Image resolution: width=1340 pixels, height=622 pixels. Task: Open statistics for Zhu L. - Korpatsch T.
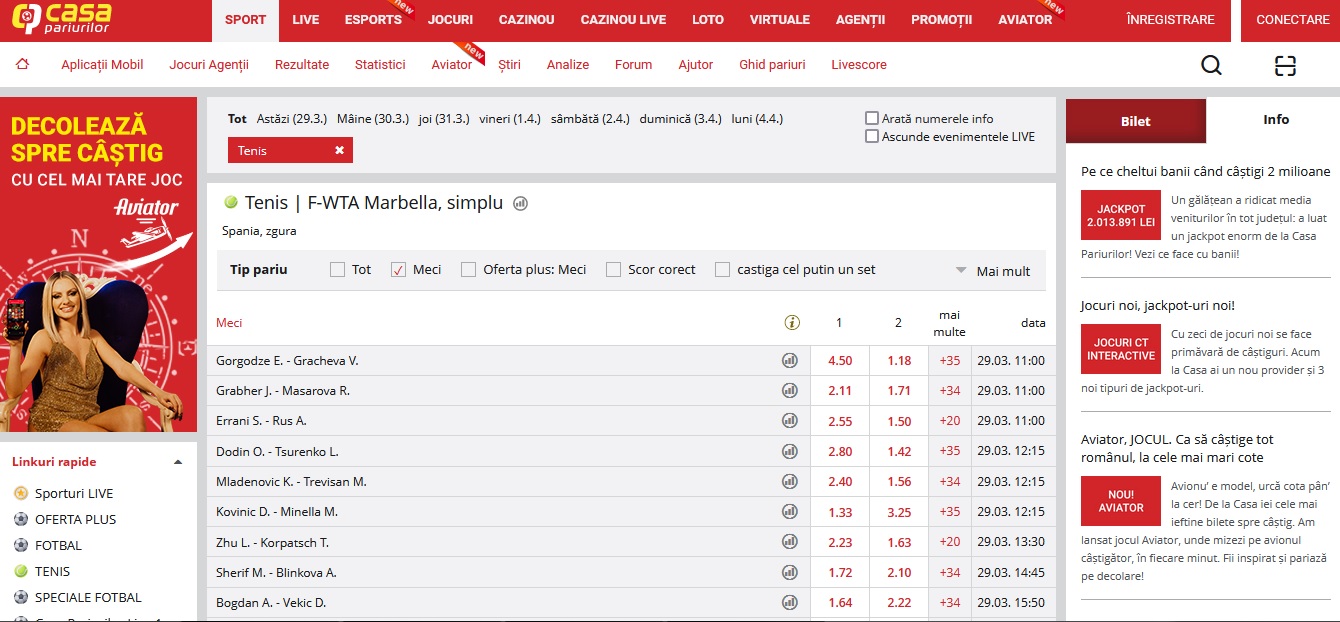(x=790, y=542)
